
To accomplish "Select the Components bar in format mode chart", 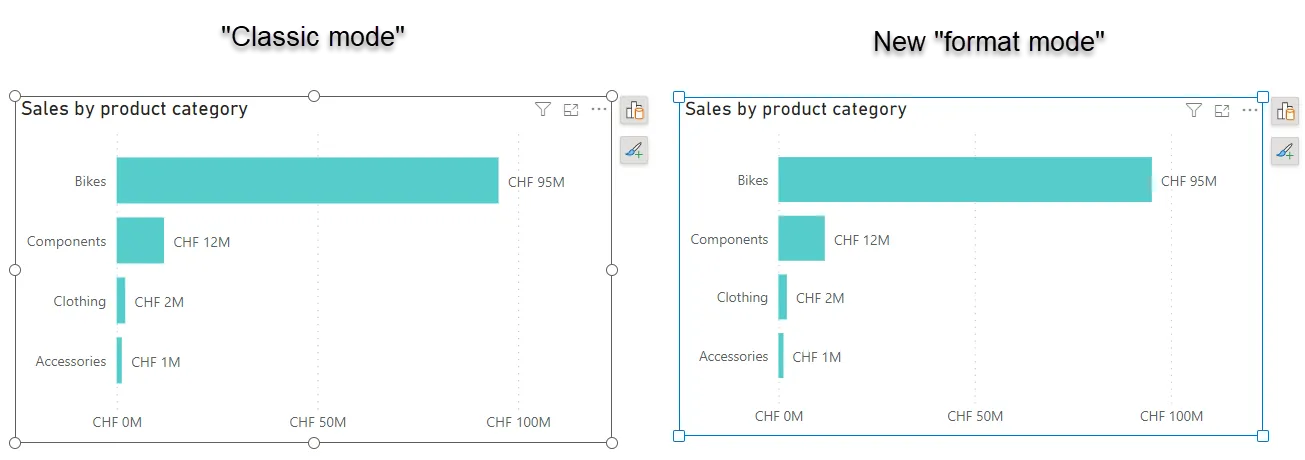I will [802, 238].
